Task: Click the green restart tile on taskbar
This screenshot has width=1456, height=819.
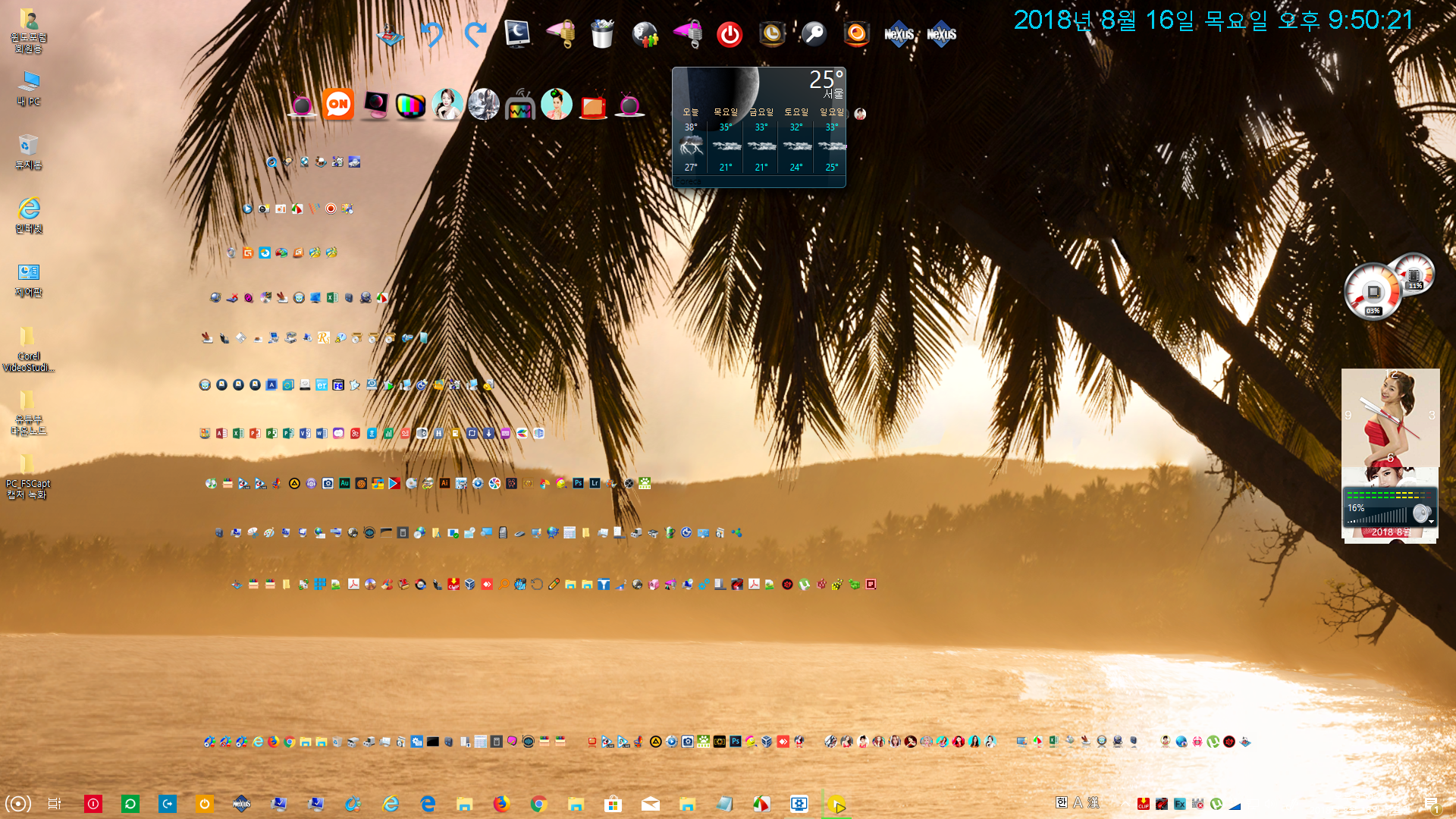Action: (130, 804)
